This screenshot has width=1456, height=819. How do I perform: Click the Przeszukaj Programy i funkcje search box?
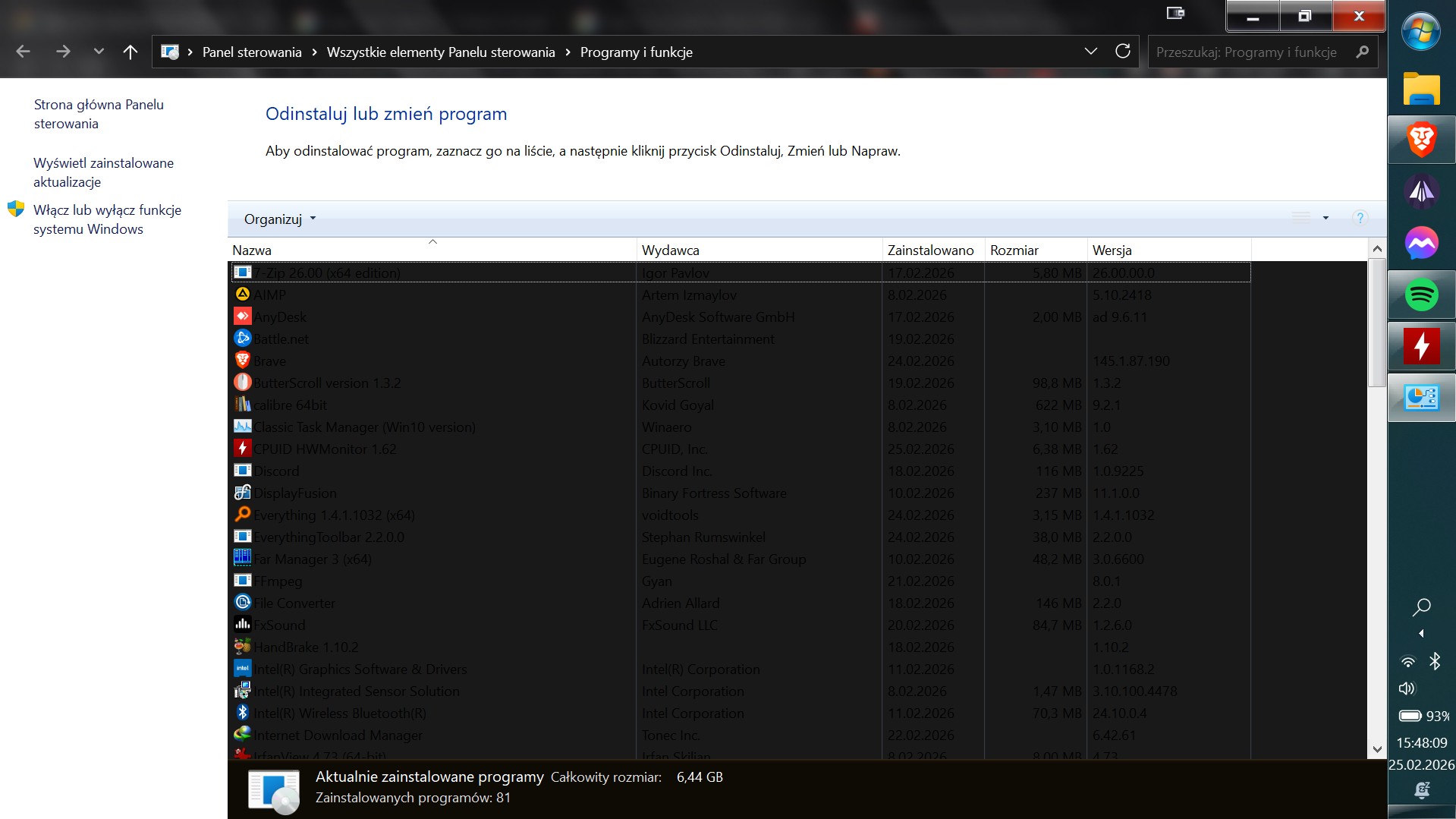tap(1252, 52)
